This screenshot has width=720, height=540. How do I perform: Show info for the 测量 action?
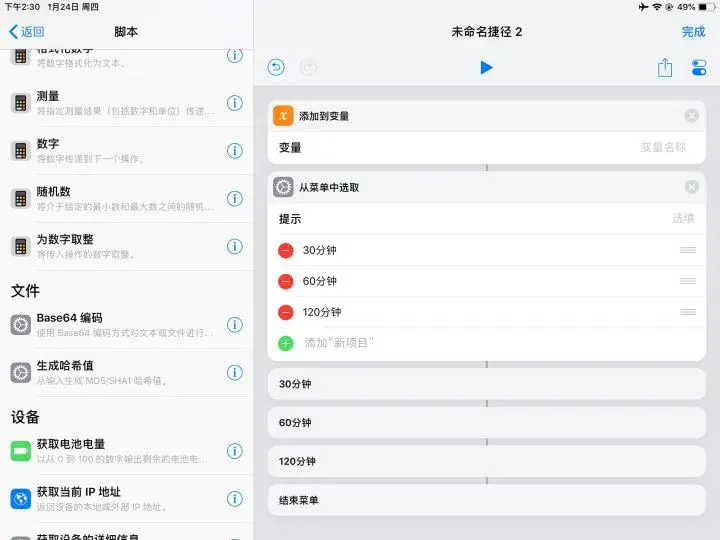[235, 103]
